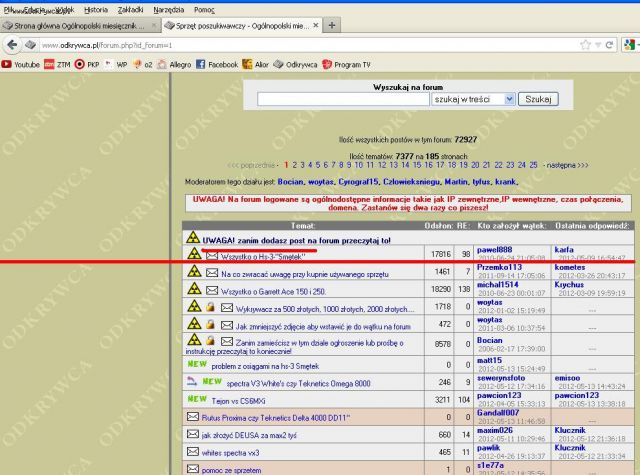Open the address bar history dropdown arrow
The width and height of the screenshot is (640, 475).
598,45
